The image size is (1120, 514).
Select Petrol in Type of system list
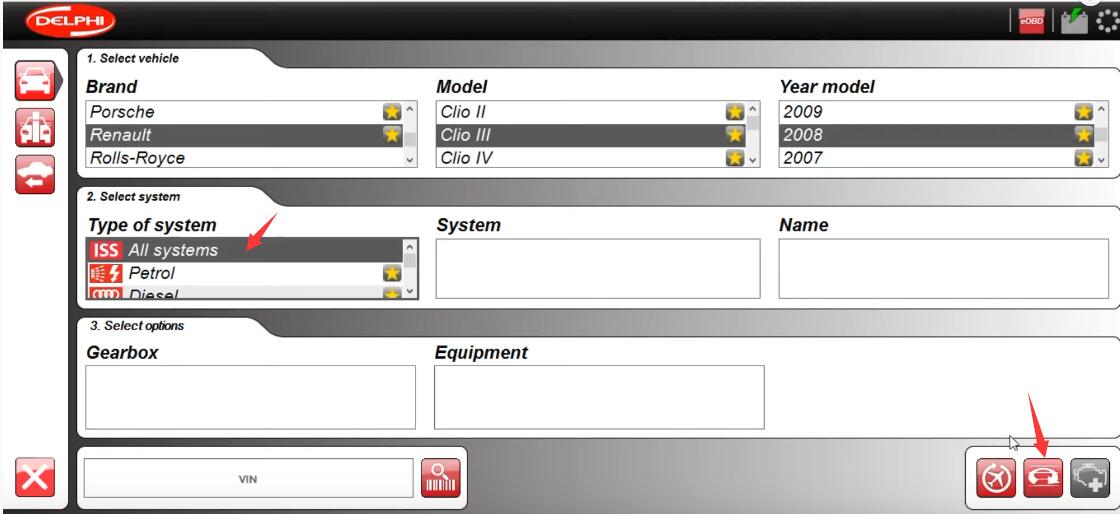tap(244, 273)
